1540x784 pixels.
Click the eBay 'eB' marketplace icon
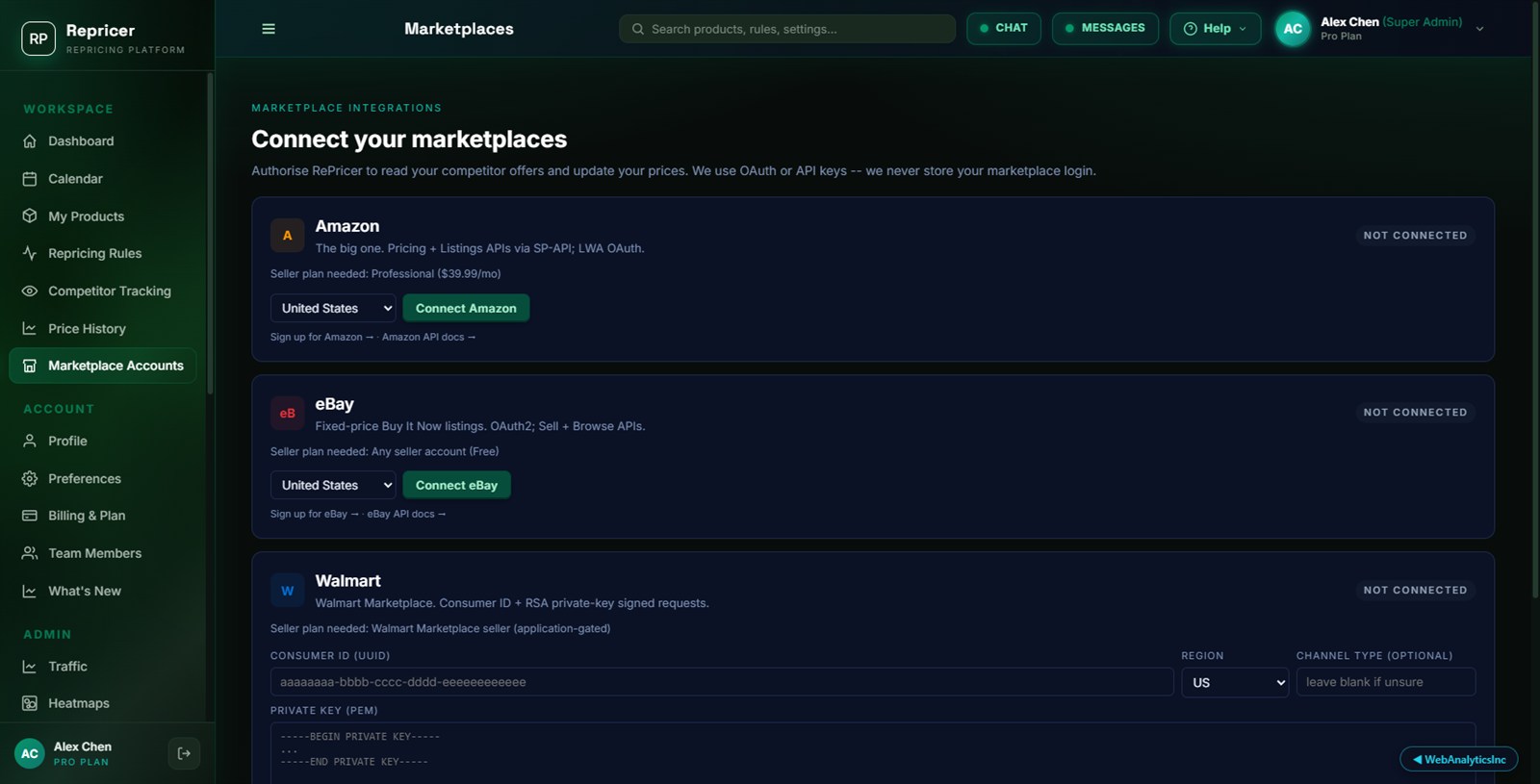287,414
